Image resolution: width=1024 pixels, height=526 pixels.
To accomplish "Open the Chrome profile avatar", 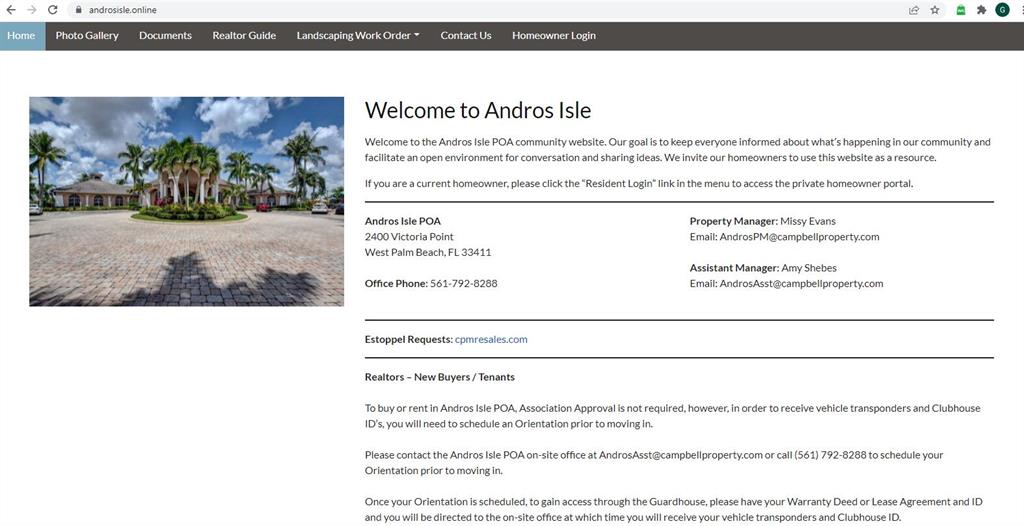I will click(x=1002, y=10).
